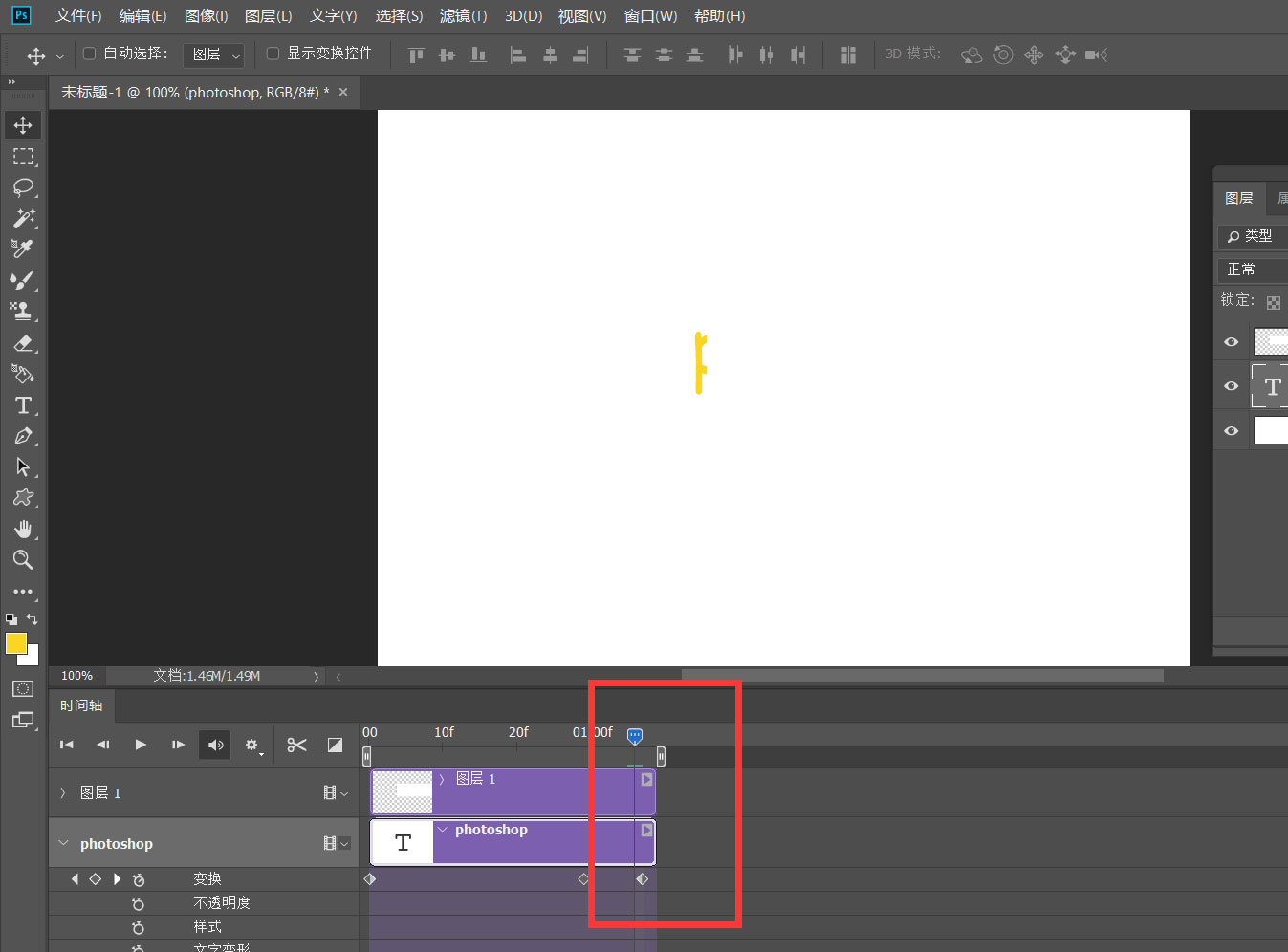Select the Hand tool
The height and width of the screenshot is (952, 1288).
click(23, 530)
